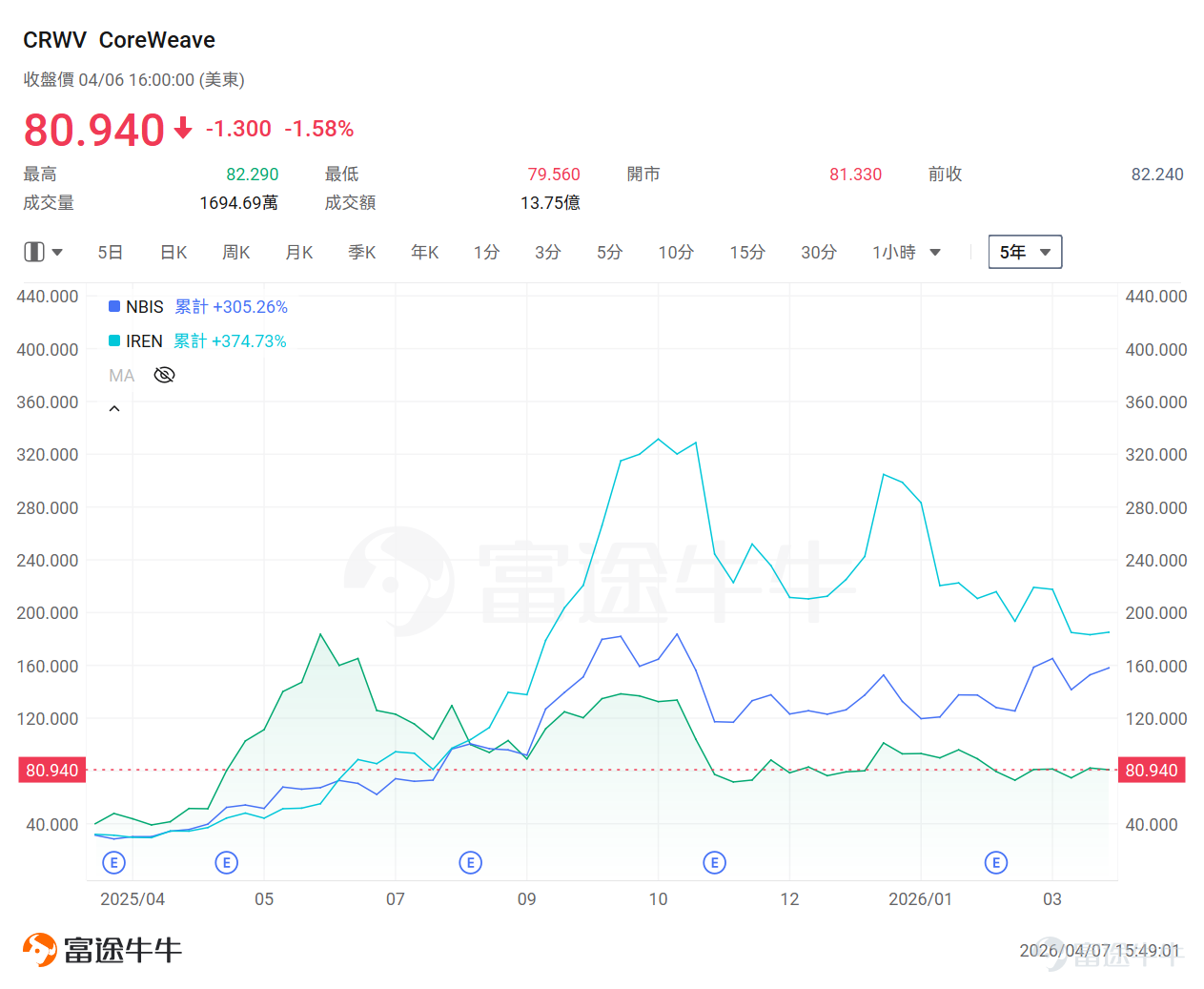Image resolution: width=1204 pixels, height=989 pixels.
Task: Click the IREN cyan color swatch
Action: coord(114,340)
